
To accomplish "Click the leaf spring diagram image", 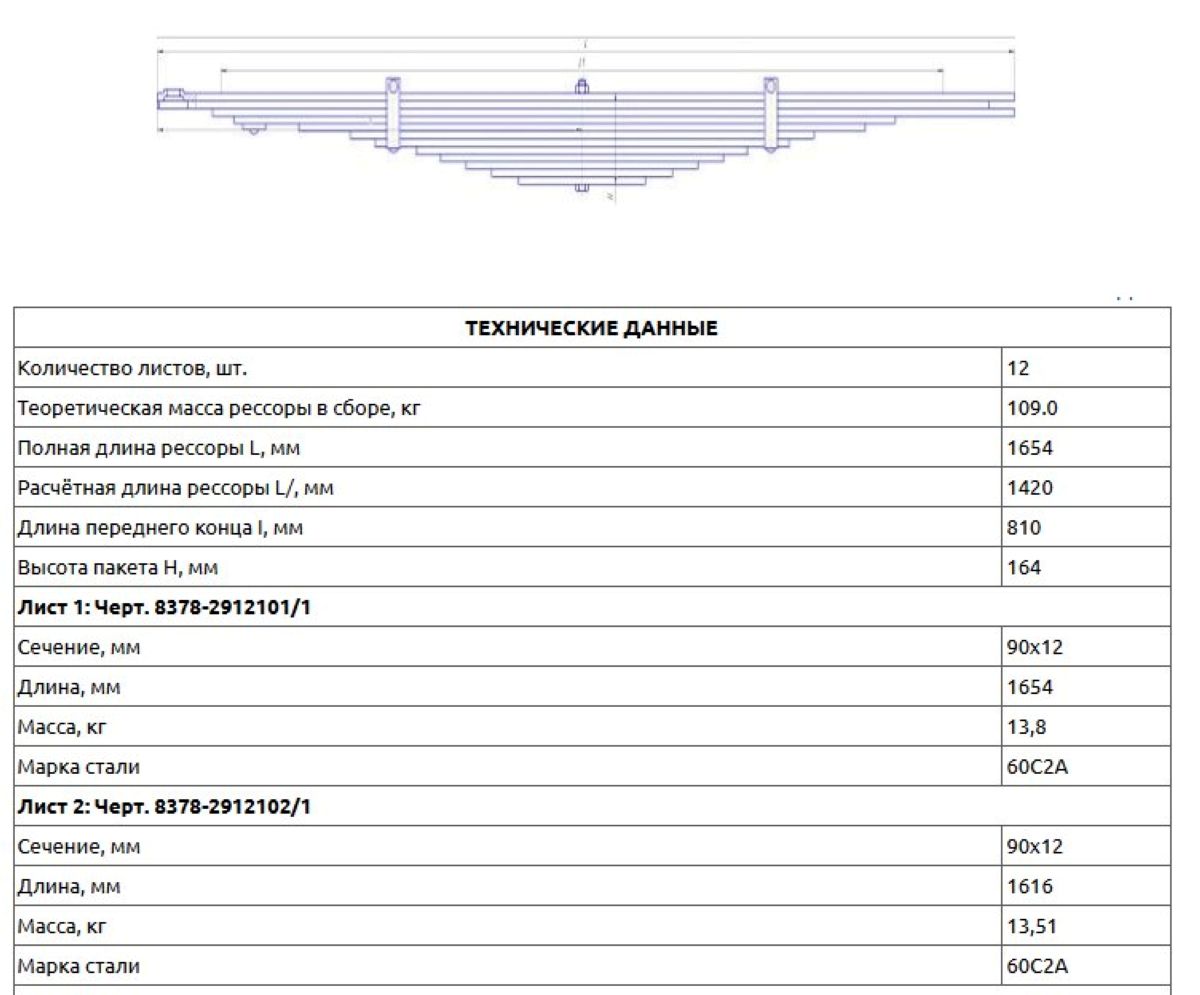I will 586,122.
